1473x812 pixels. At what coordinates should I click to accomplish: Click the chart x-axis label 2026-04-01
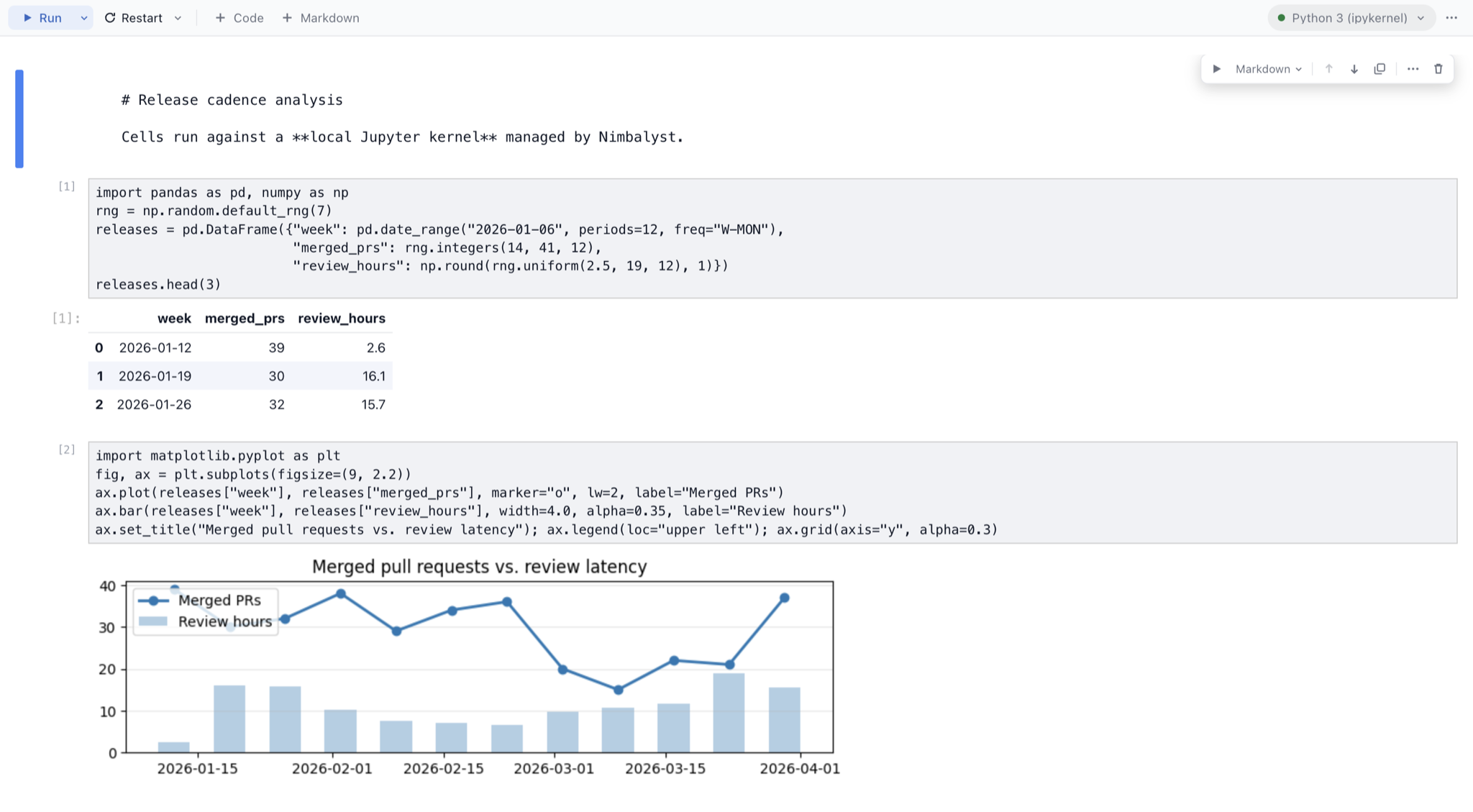[800, 769]
